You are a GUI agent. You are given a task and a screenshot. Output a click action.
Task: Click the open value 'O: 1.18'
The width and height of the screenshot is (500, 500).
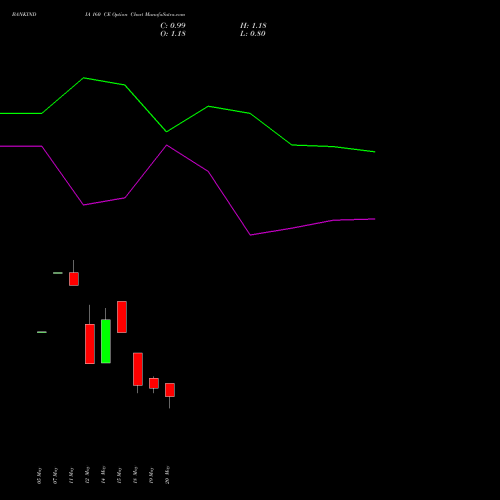pos(173,34)
